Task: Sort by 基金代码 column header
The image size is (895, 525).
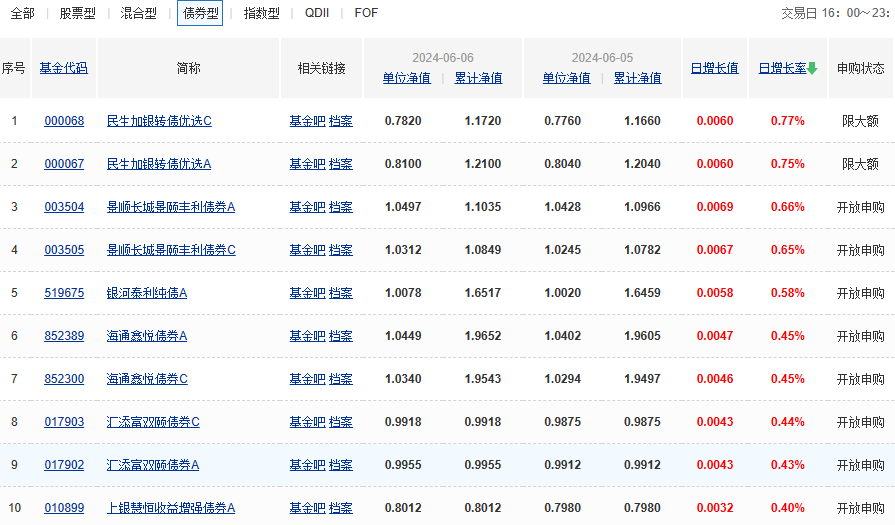Action: point(63,68)
